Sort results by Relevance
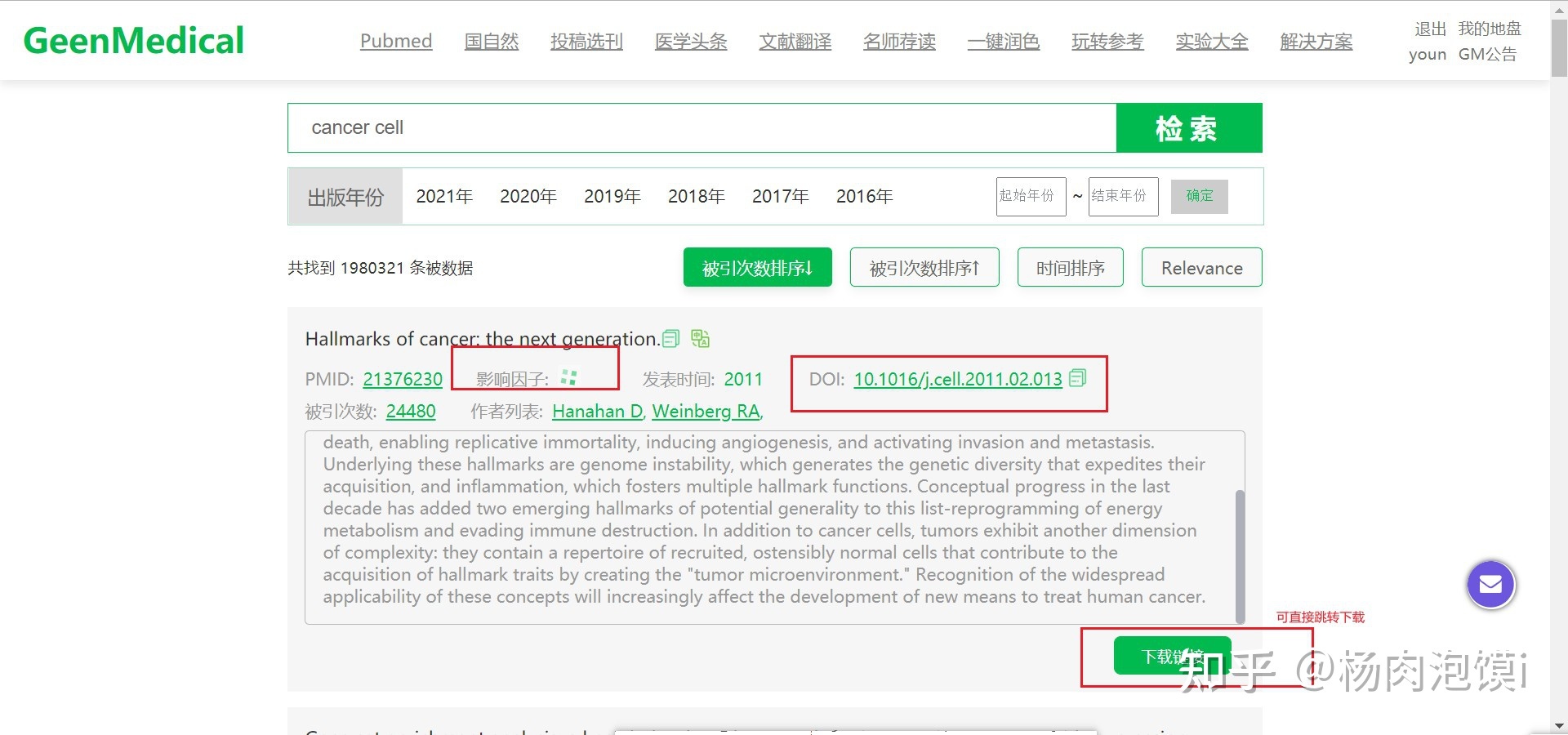This screenshot has width=1568, height=735. point(1202,267)
